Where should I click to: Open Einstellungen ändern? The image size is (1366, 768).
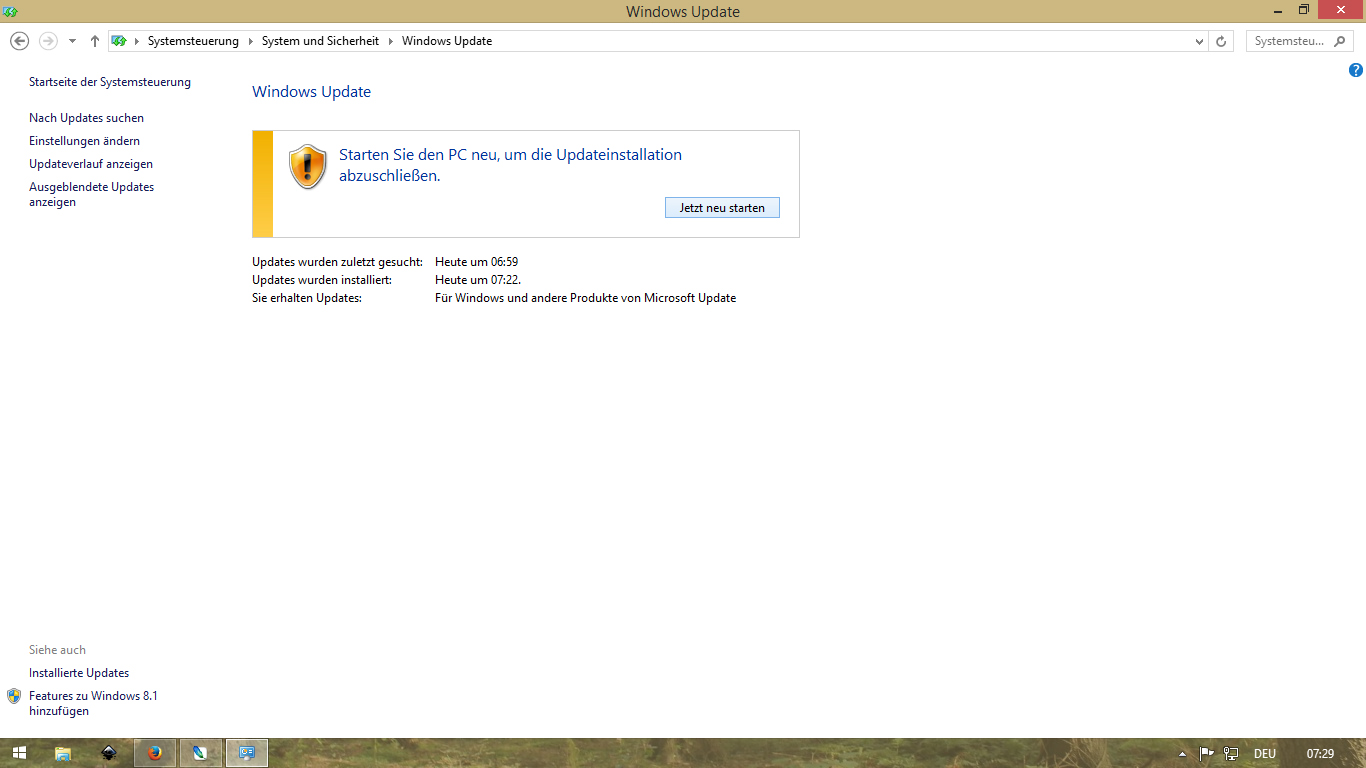point(84,141)
